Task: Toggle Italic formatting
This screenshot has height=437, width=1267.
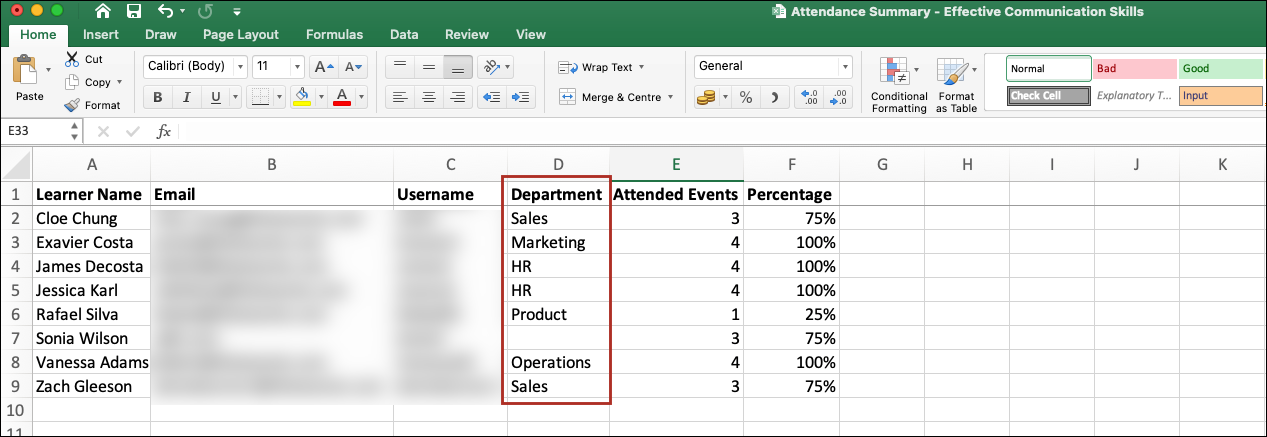Action: pos(186,97)
